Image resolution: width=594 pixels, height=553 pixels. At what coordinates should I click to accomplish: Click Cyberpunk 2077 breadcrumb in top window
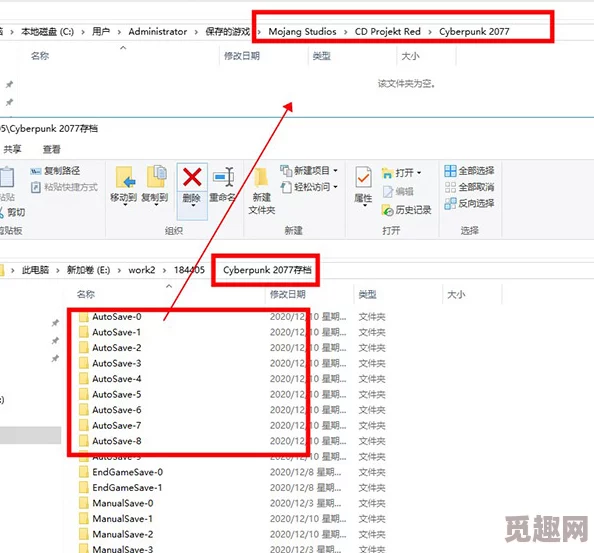click(x=474, y=31)
